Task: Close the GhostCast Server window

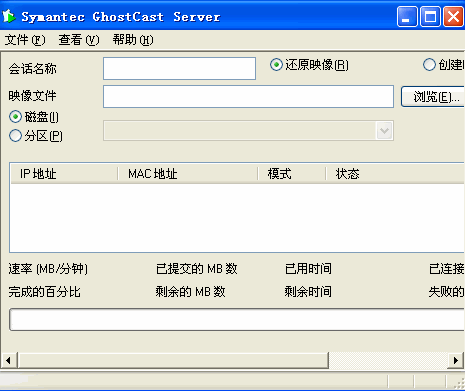Action: pyautogui.click(x=453, y=16)
